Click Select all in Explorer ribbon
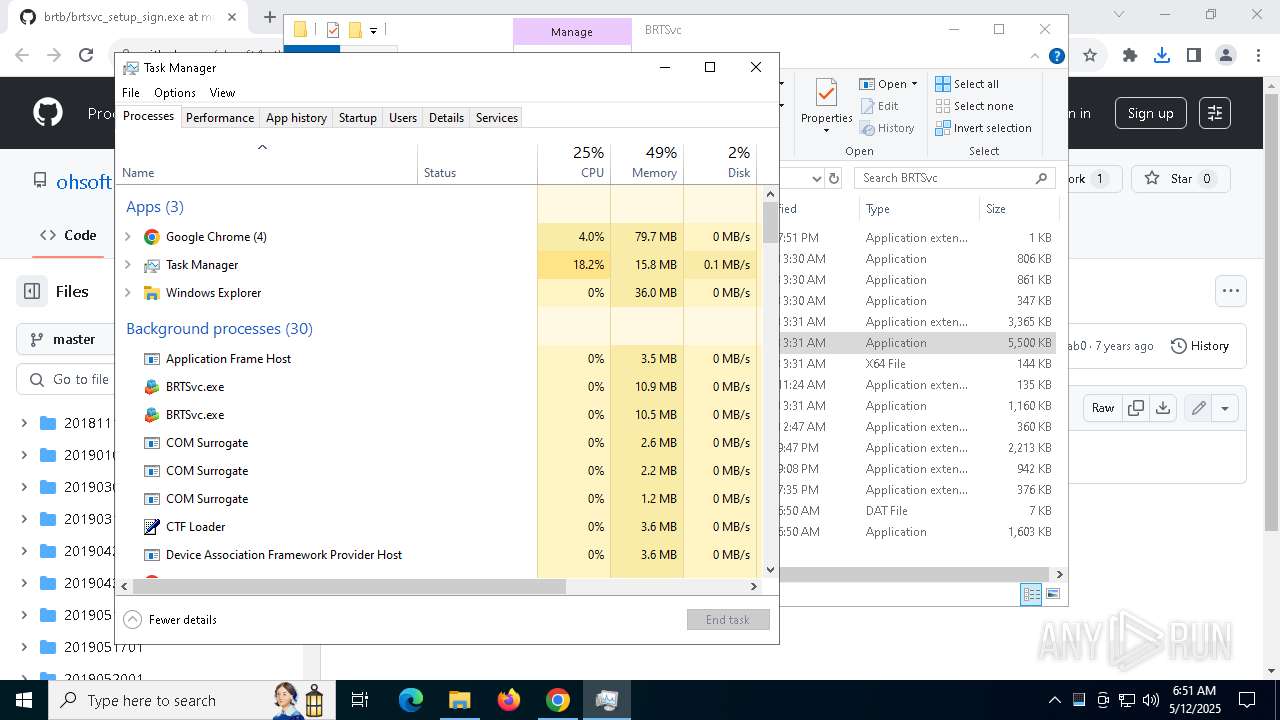The image size is (1280, 720). pyautogui.click(x=967, y=84)
